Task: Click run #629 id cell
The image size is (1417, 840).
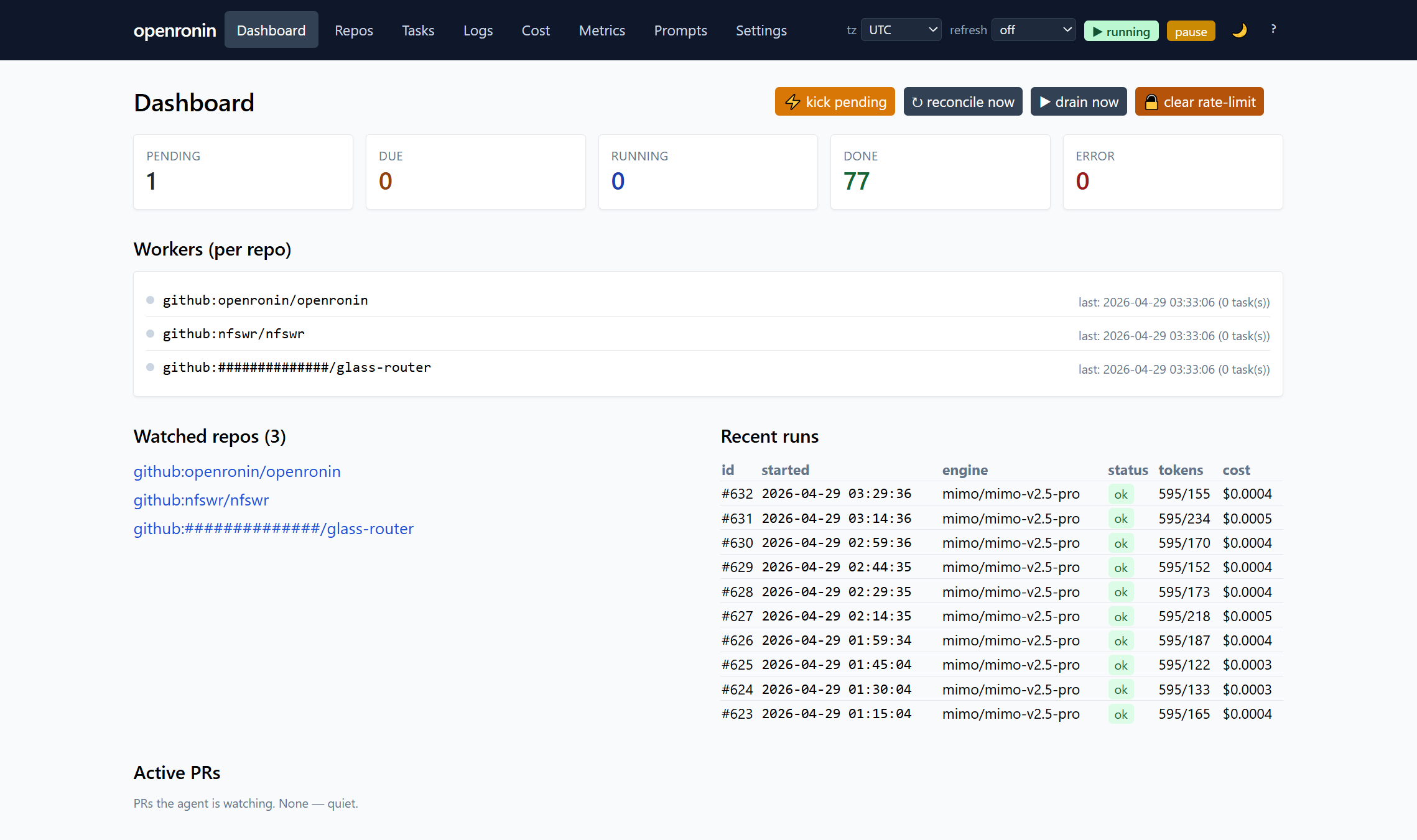Action: 737,567
